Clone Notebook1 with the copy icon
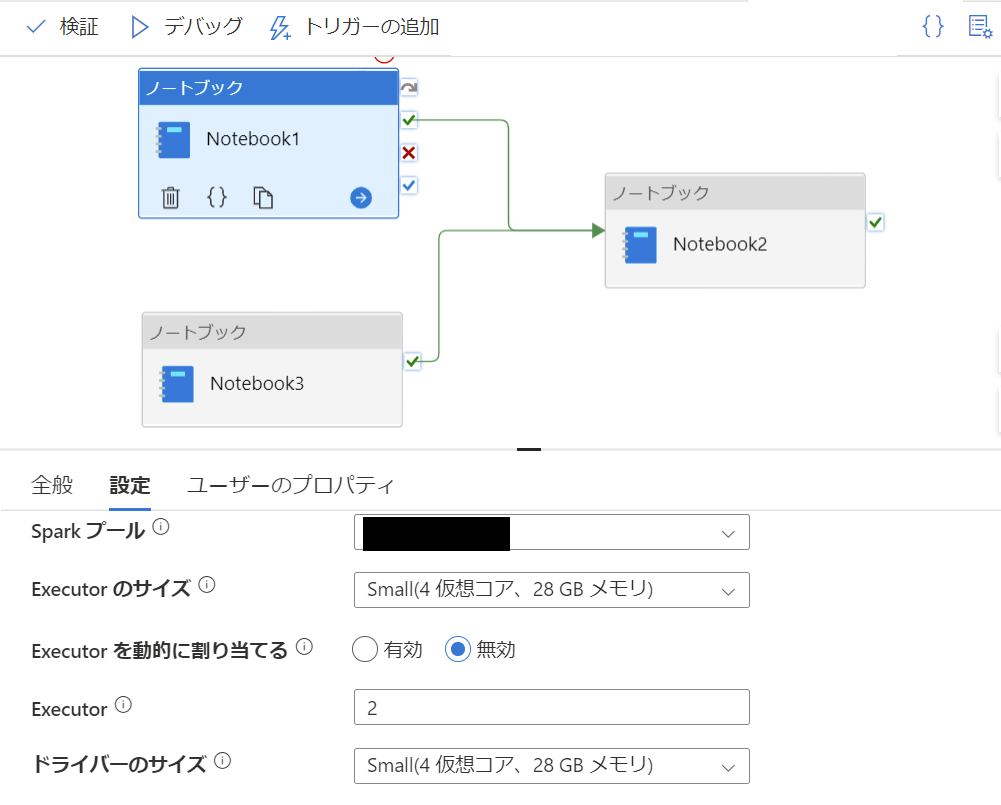The image size is (1001, 805). (263, 197)
